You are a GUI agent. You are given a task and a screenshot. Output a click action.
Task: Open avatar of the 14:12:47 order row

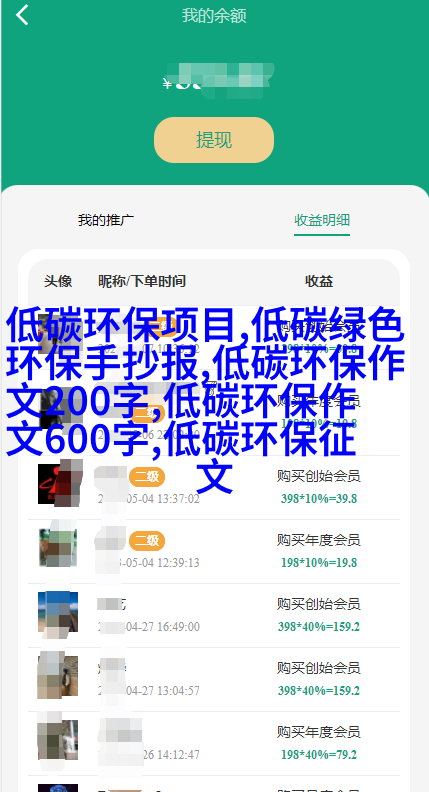click(58, 739)
